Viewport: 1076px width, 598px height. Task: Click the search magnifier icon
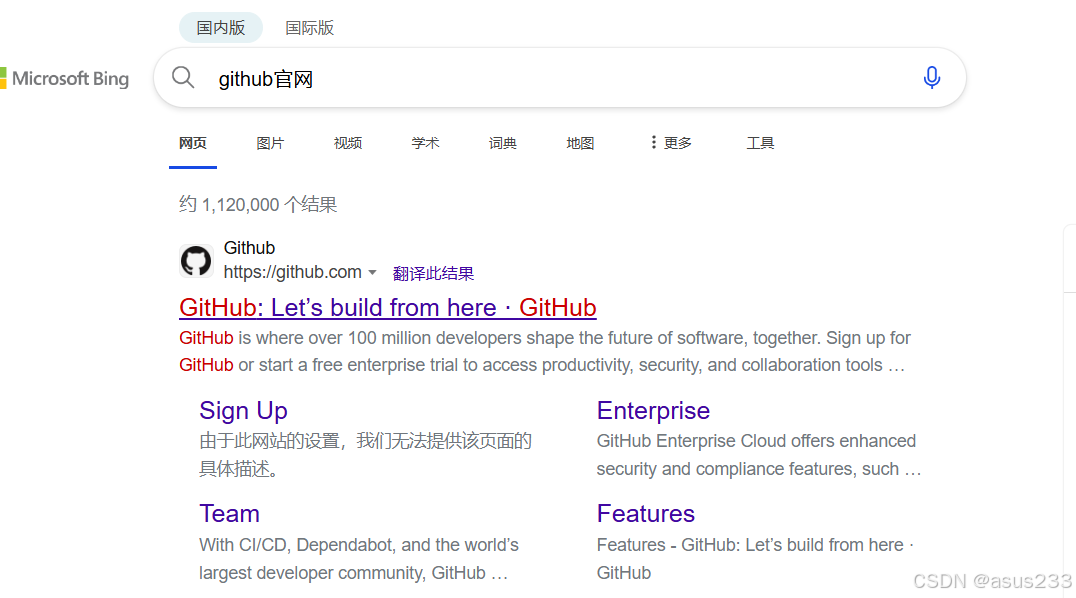coord(183,78)
